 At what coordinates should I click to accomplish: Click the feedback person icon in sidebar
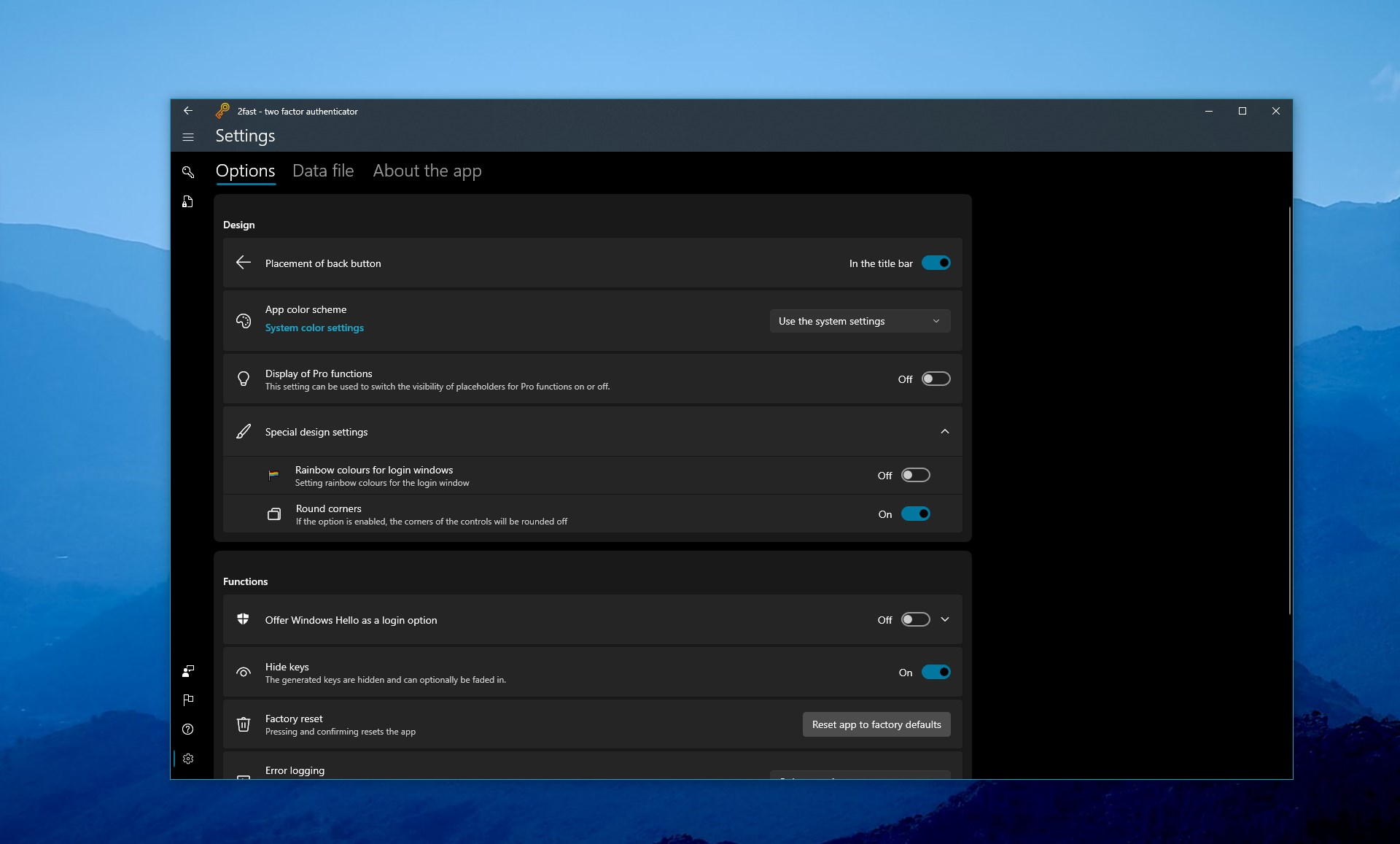pyautogui.click(x=188, y=671)
